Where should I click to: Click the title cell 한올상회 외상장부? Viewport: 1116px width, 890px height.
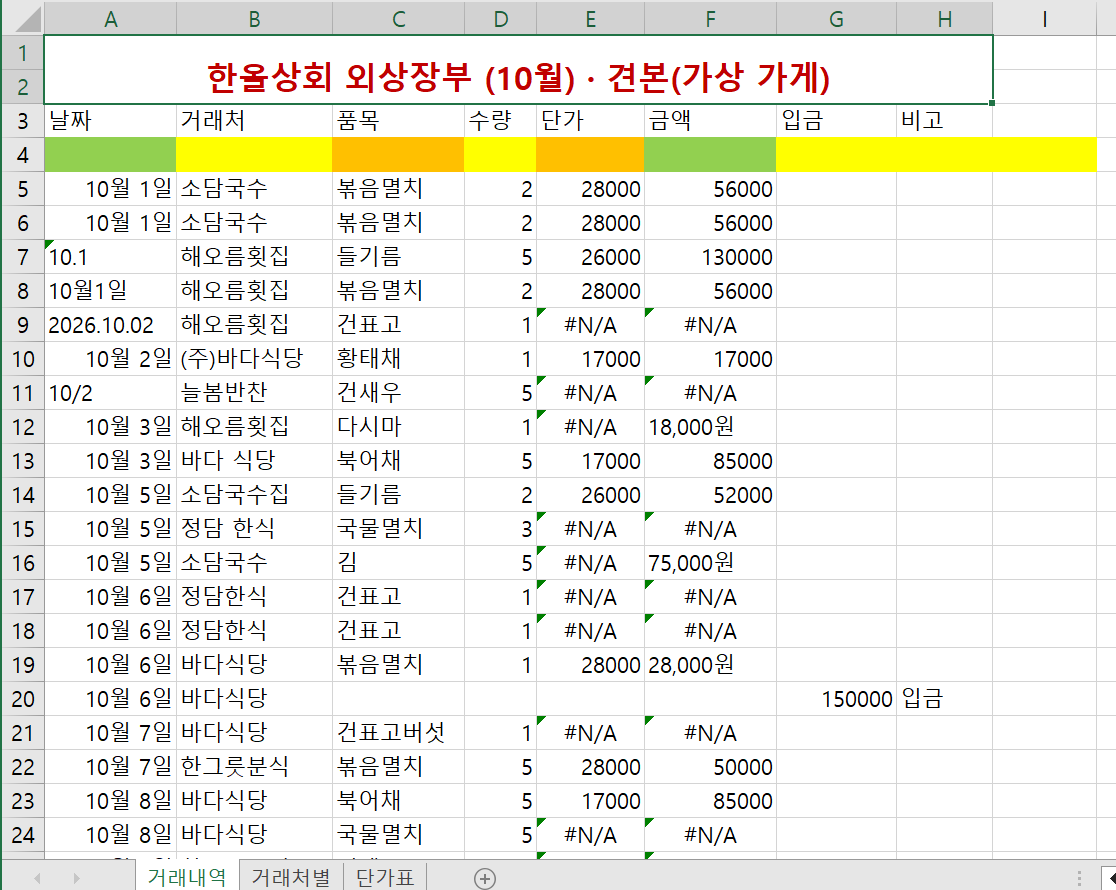518,69
